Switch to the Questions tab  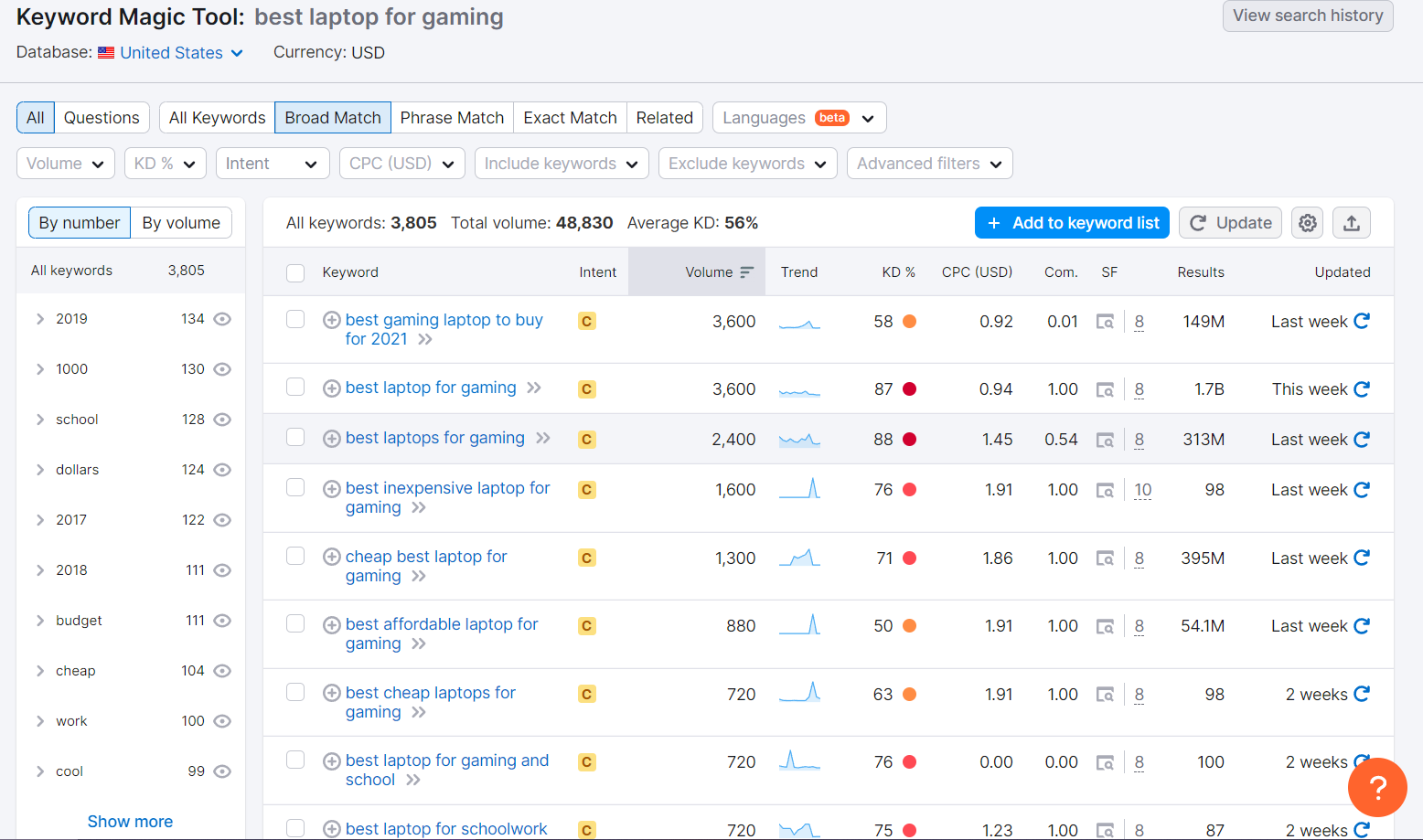[102, 118]
